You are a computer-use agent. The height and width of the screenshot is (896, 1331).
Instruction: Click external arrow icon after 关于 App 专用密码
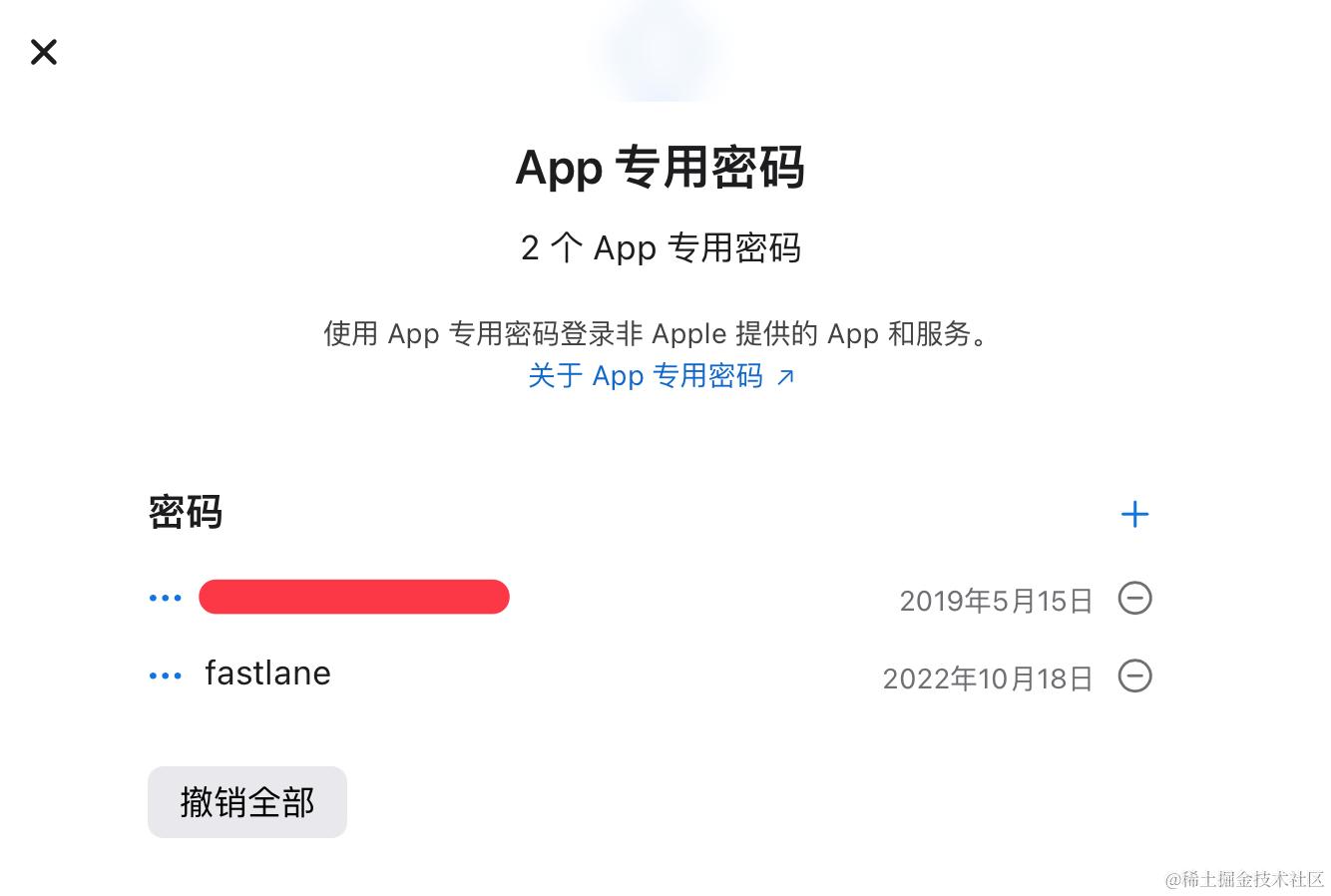(x=786, y=377)
